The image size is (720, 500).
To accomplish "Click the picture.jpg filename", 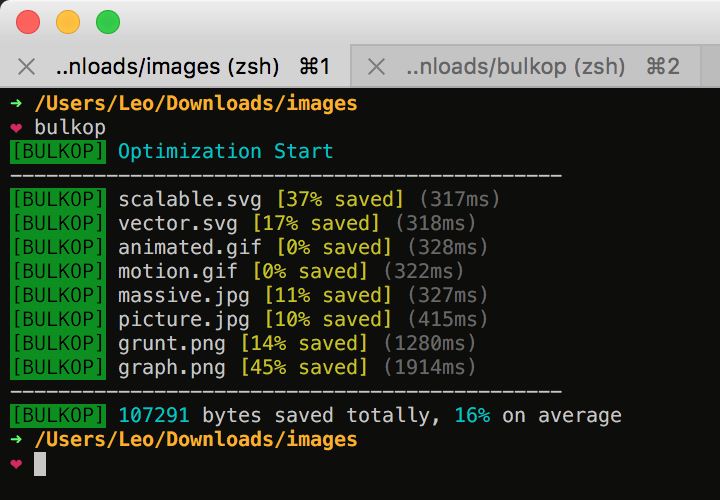I will tap(184, 320).
